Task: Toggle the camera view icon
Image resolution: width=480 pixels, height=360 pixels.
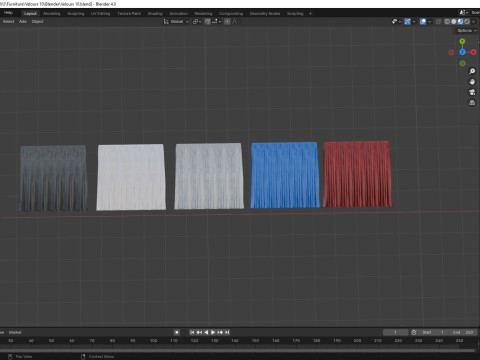Action: coord(472,92)
